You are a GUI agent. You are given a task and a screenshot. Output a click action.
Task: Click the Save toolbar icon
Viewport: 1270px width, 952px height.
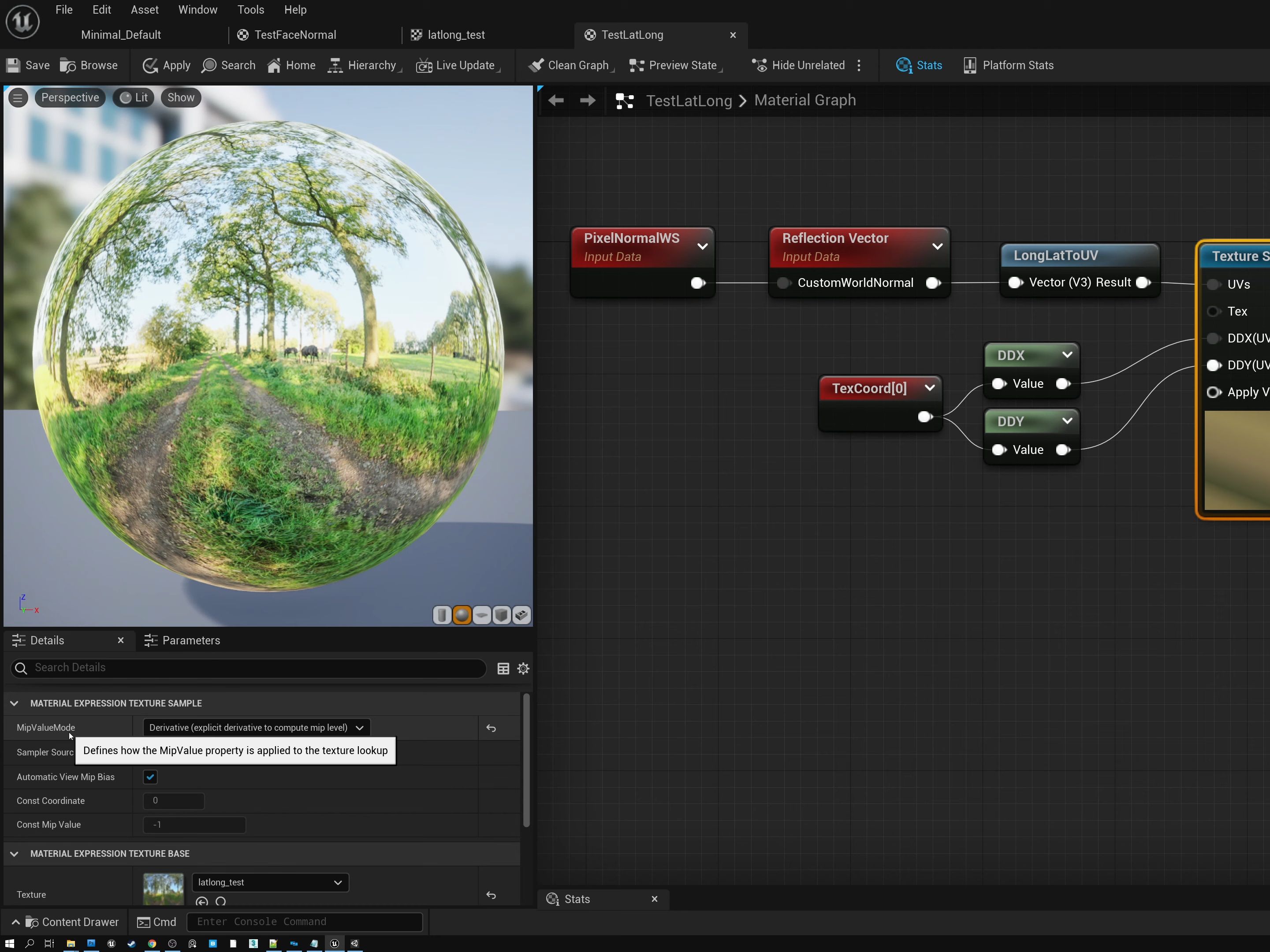click(x=28, y=66)
